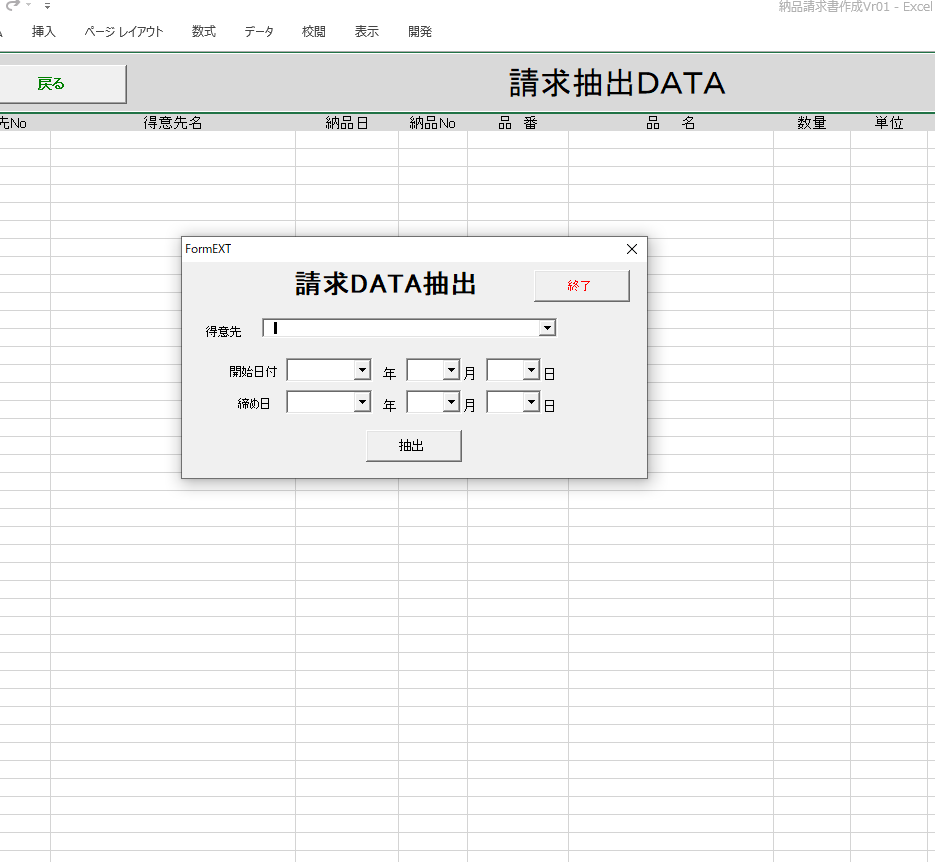Click the 数量 column header
Screen dimensions: 935x862
coord(812,123)
